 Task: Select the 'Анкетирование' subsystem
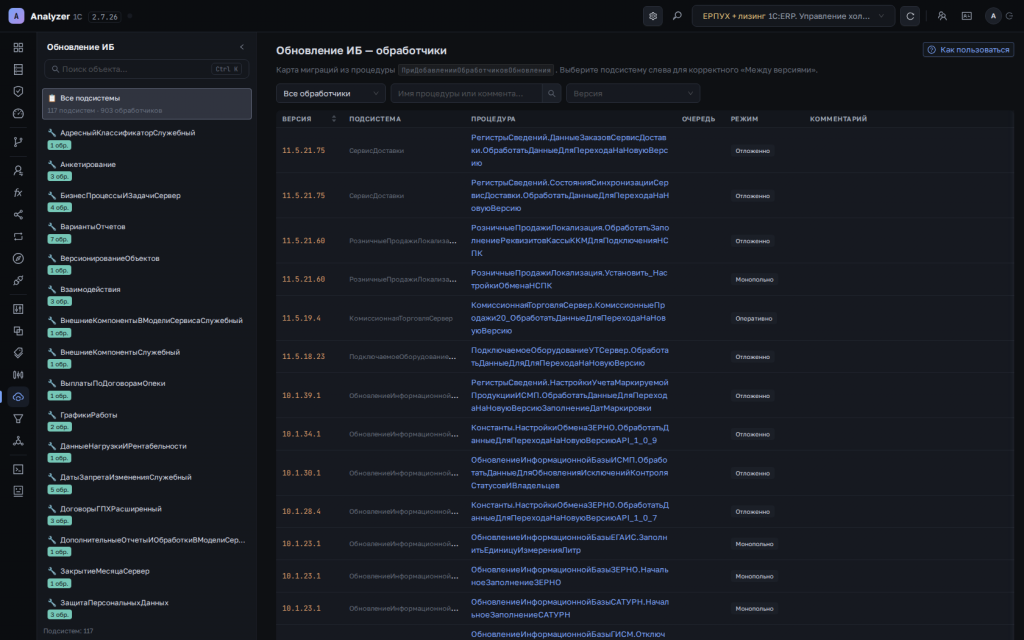click(147, 170)
